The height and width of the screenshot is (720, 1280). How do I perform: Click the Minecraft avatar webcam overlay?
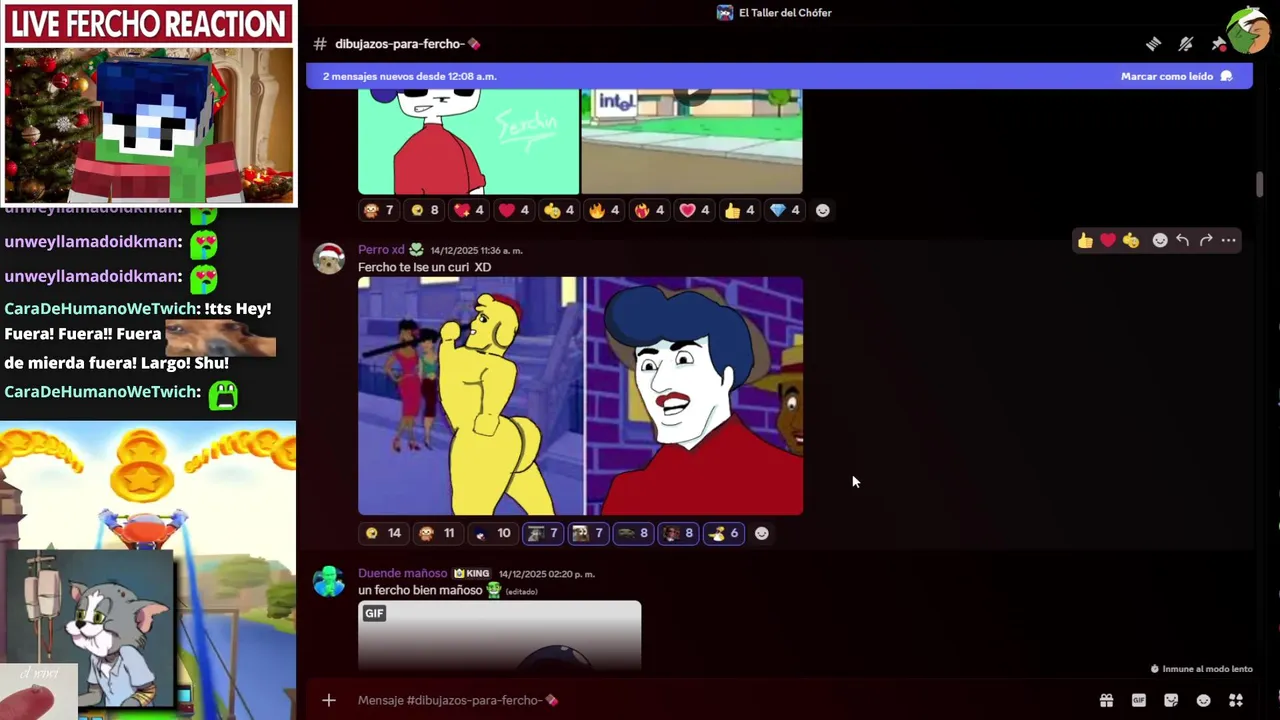(x=149, y=126)
